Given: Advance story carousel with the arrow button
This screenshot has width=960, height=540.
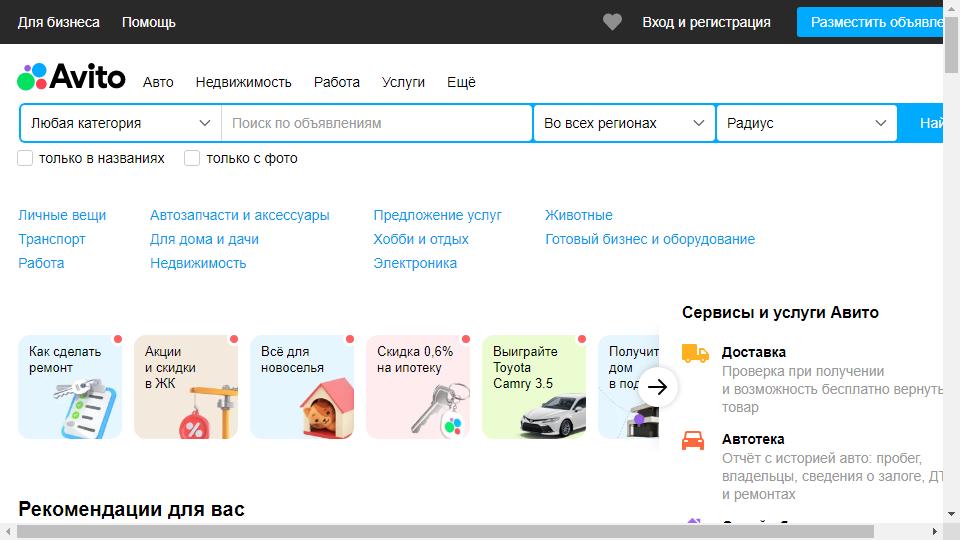Looking at the screenshot, I should (658, 386).
